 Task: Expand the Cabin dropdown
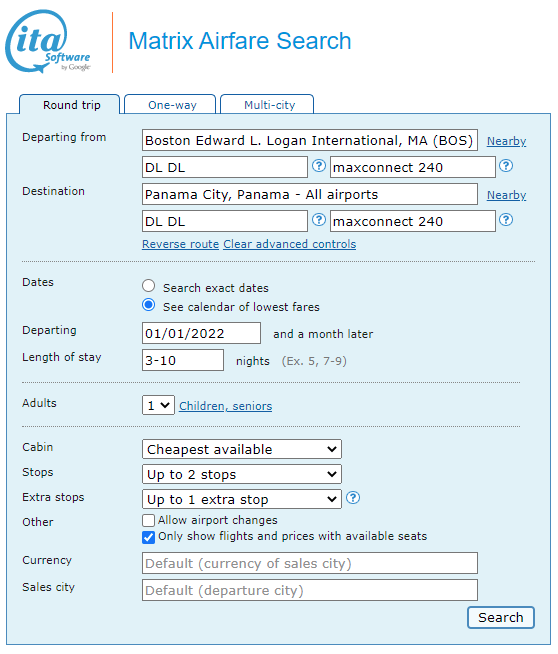coord(242,449)
